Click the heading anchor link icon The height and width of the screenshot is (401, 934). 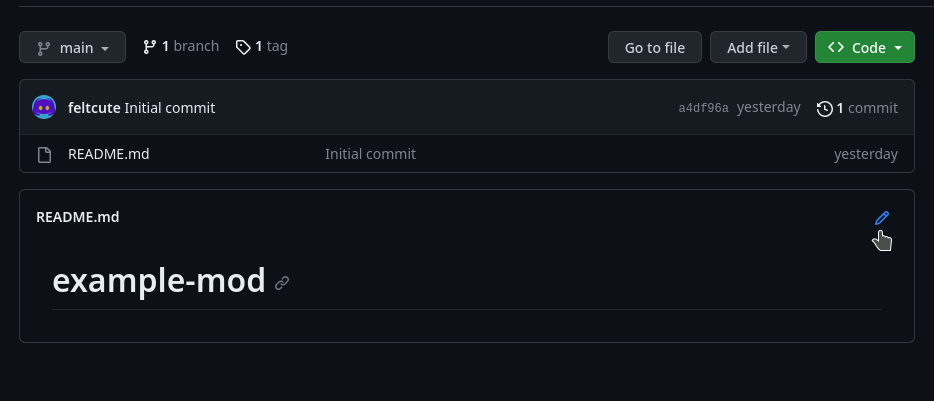pyautogui.click(x=282, y=283)
